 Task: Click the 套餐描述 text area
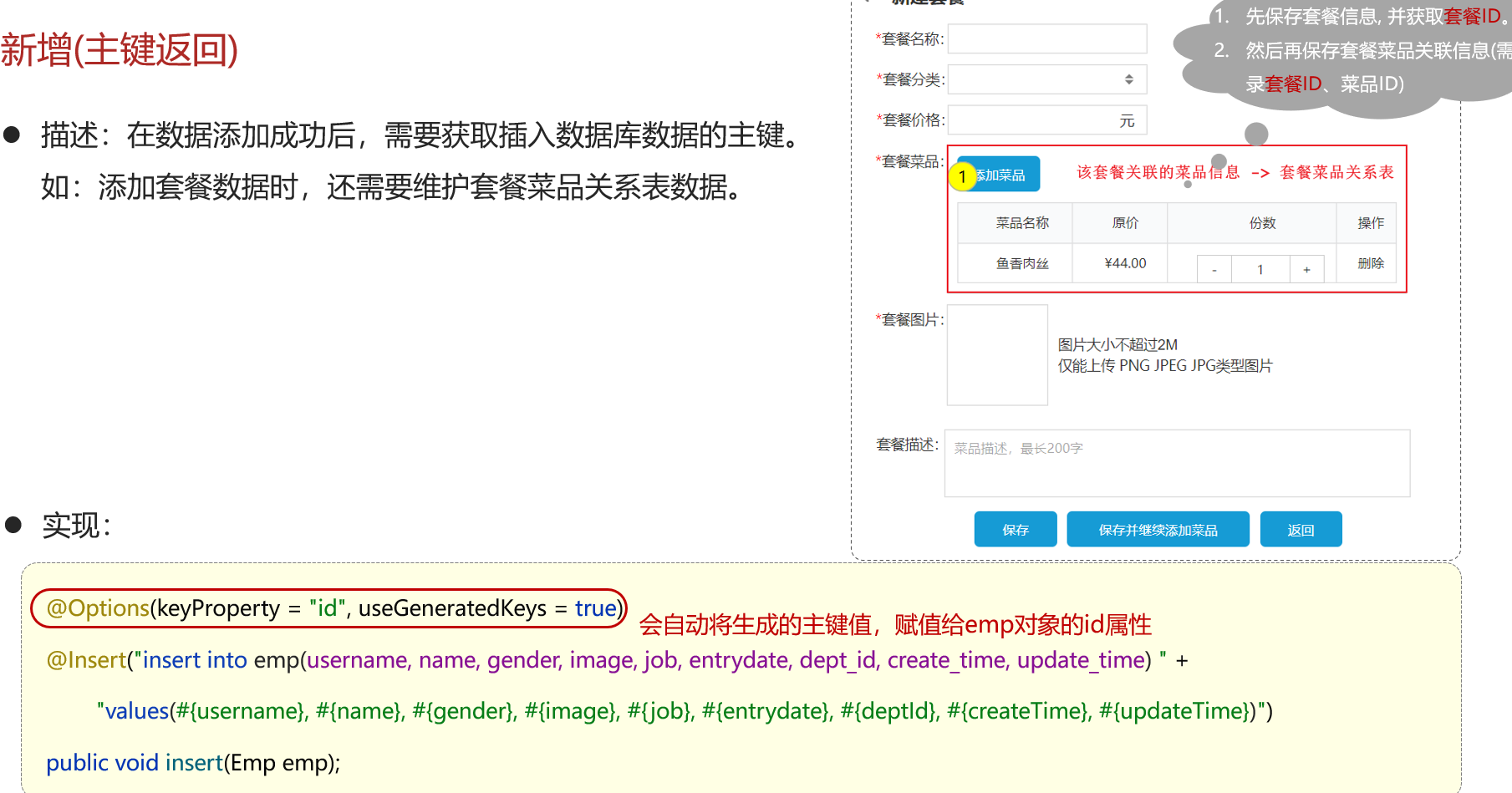click(x=1177, y=464)
